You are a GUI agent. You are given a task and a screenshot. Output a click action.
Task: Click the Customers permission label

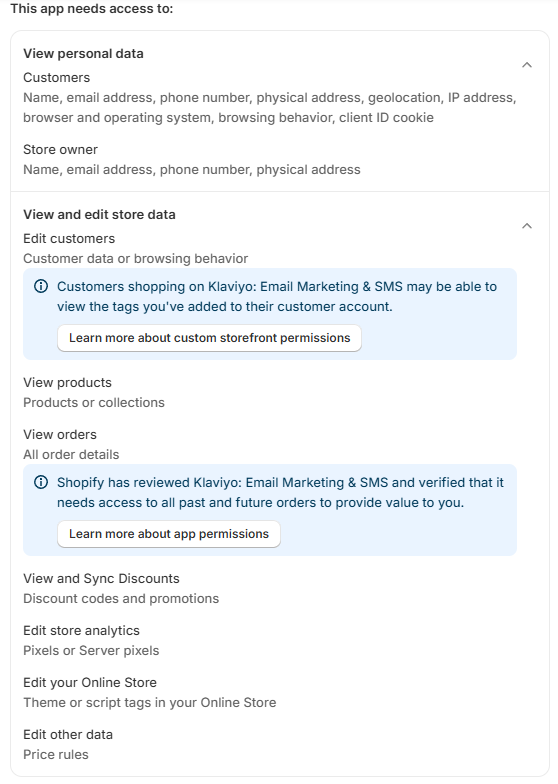[x=56, y=78]
